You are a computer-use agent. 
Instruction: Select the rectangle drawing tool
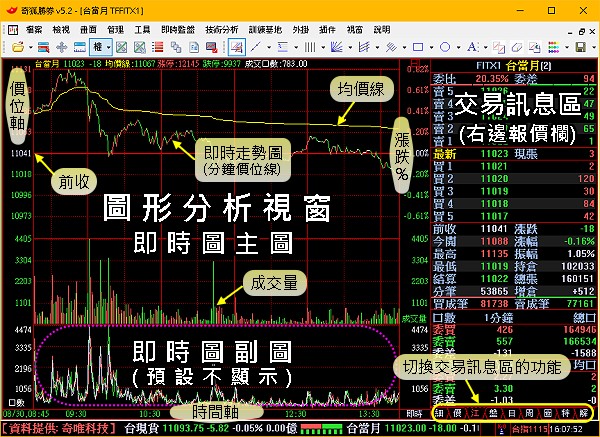tap(418, 47)
